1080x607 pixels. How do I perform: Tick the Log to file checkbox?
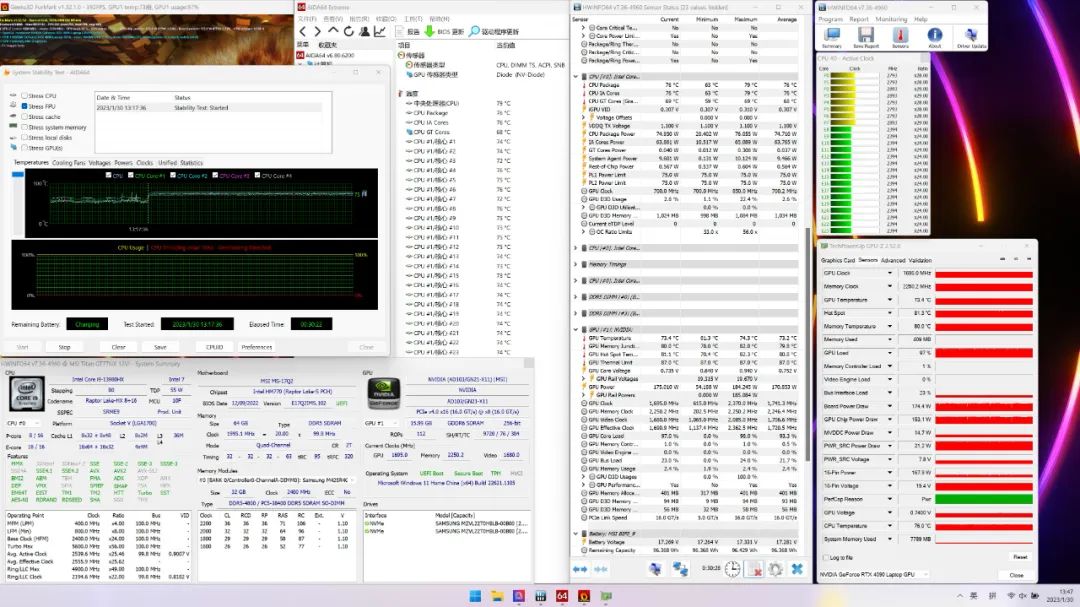pyautogui.click(x=824, y=557)
